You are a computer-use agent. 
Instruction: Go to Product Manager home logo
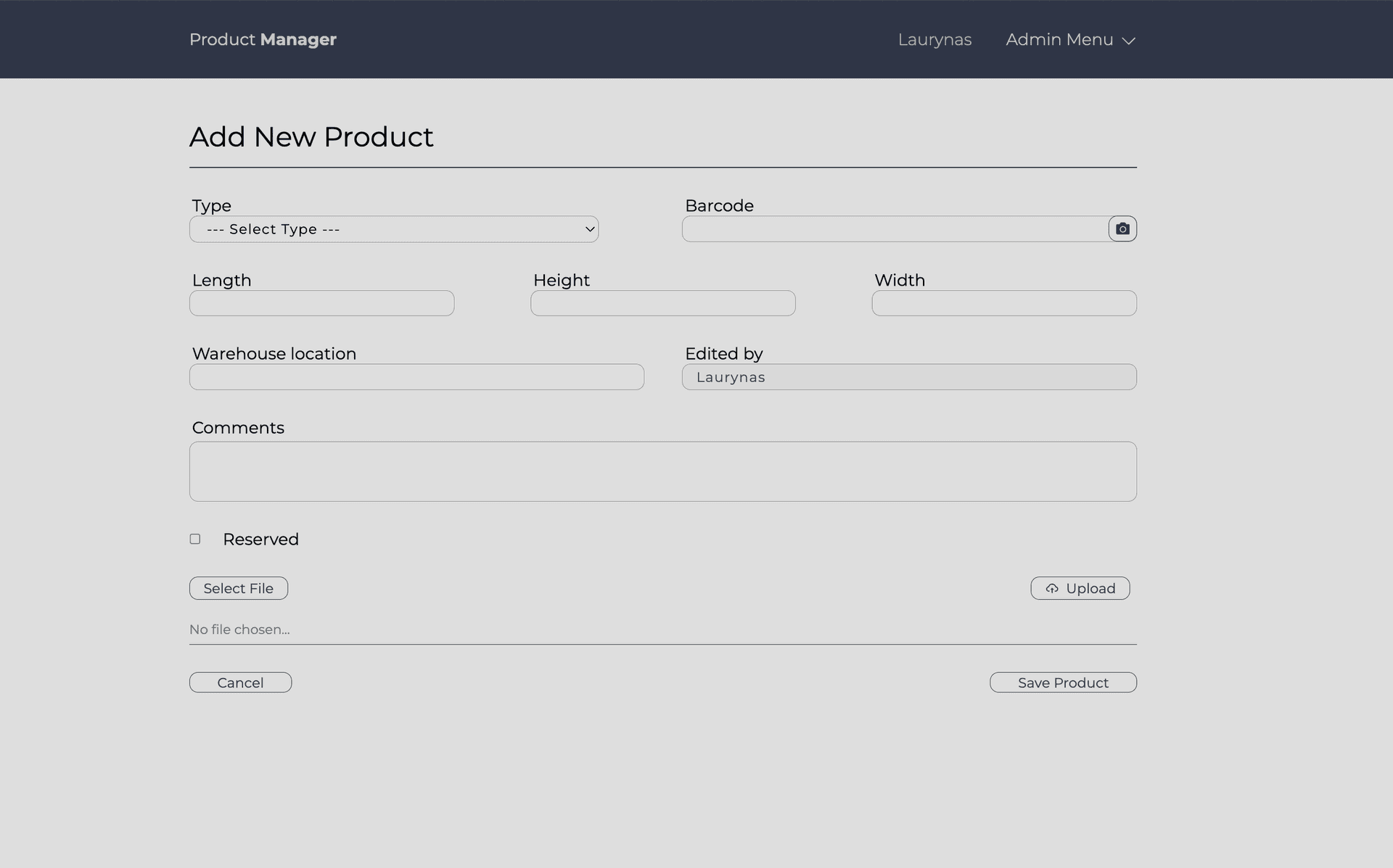(x=263, y=40)
